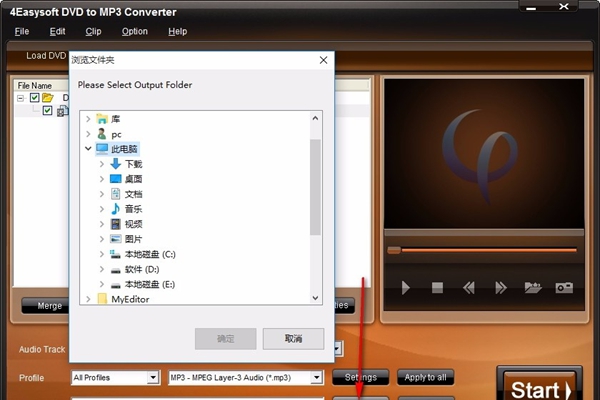Play the preview video
This screenshot has height=400, width=600.
coord(406,287)
